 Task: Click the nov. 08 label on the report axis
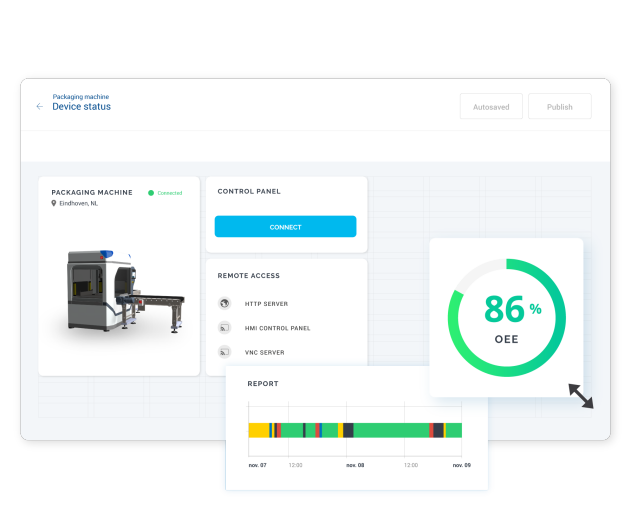tap(353, 465)
